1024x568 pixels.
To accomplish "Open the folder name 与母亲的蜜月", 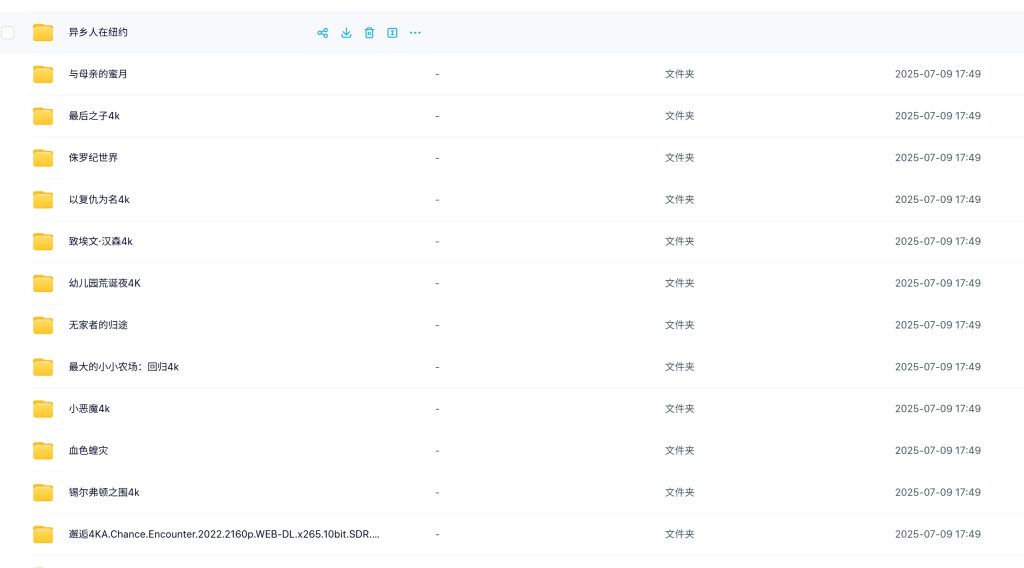I will pos(98,74).
